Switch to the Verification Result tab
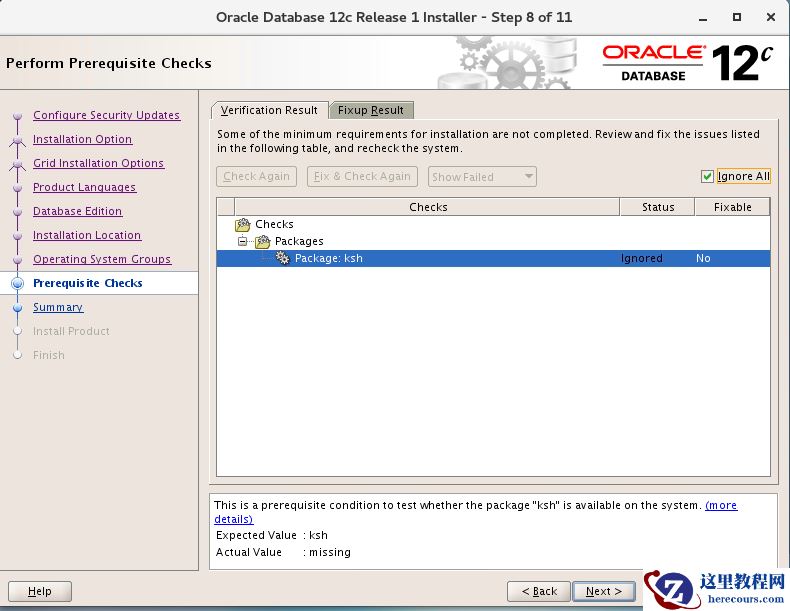This screenshot has width=790, height=611. 269,110
